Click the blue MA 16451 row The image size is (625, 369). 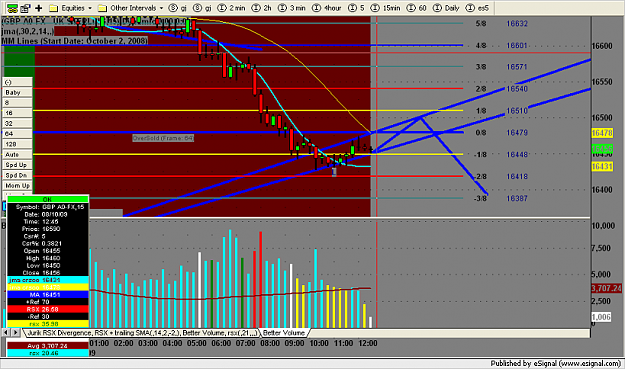pos(48,294)
